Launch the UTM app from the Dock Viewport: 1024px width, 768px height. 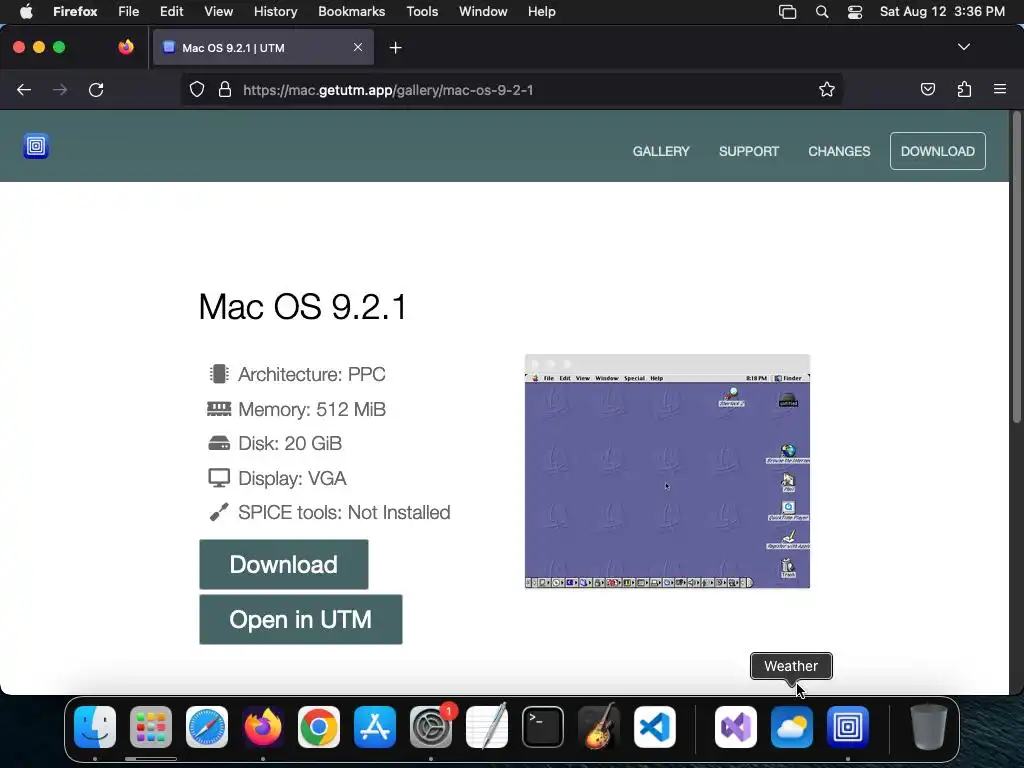tap(848, 727)
